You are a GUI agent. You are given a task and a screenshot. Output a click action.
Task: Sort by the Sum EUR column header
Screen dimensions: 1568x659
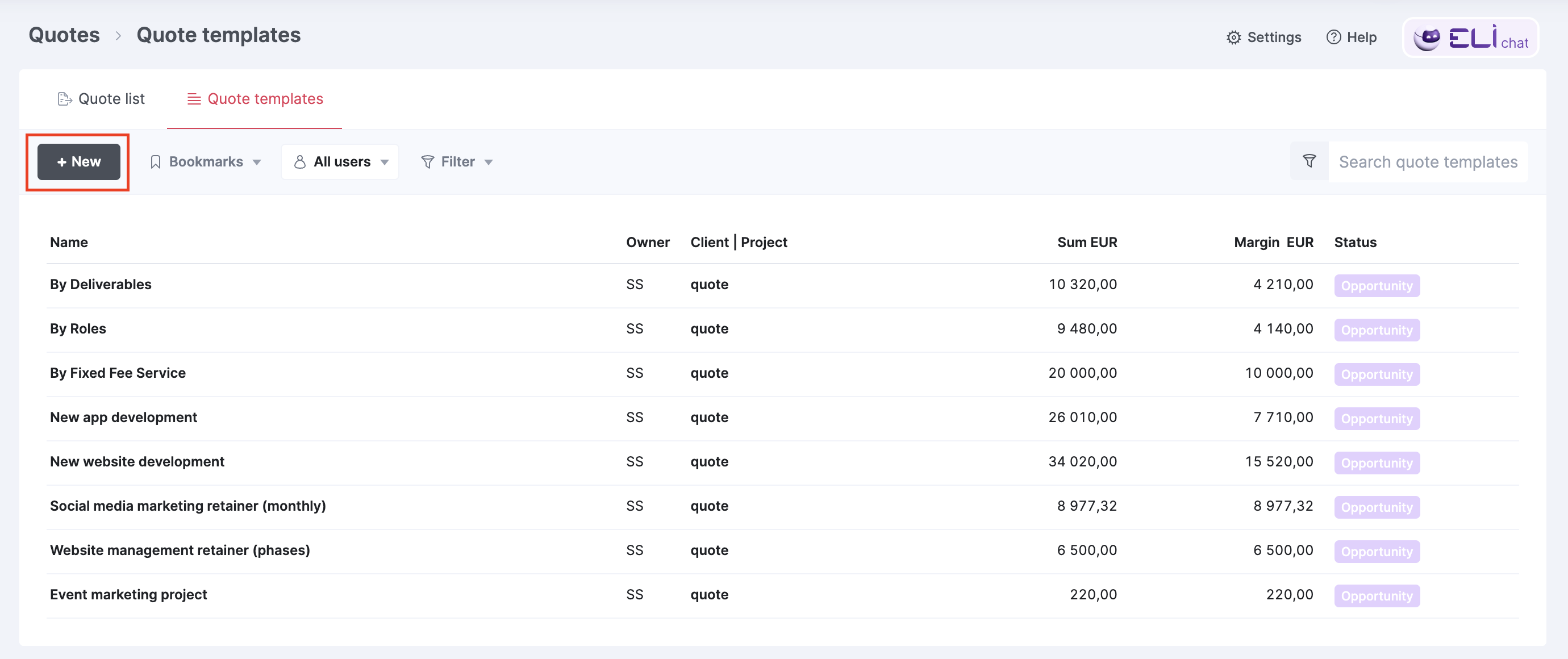[1086, 242]
